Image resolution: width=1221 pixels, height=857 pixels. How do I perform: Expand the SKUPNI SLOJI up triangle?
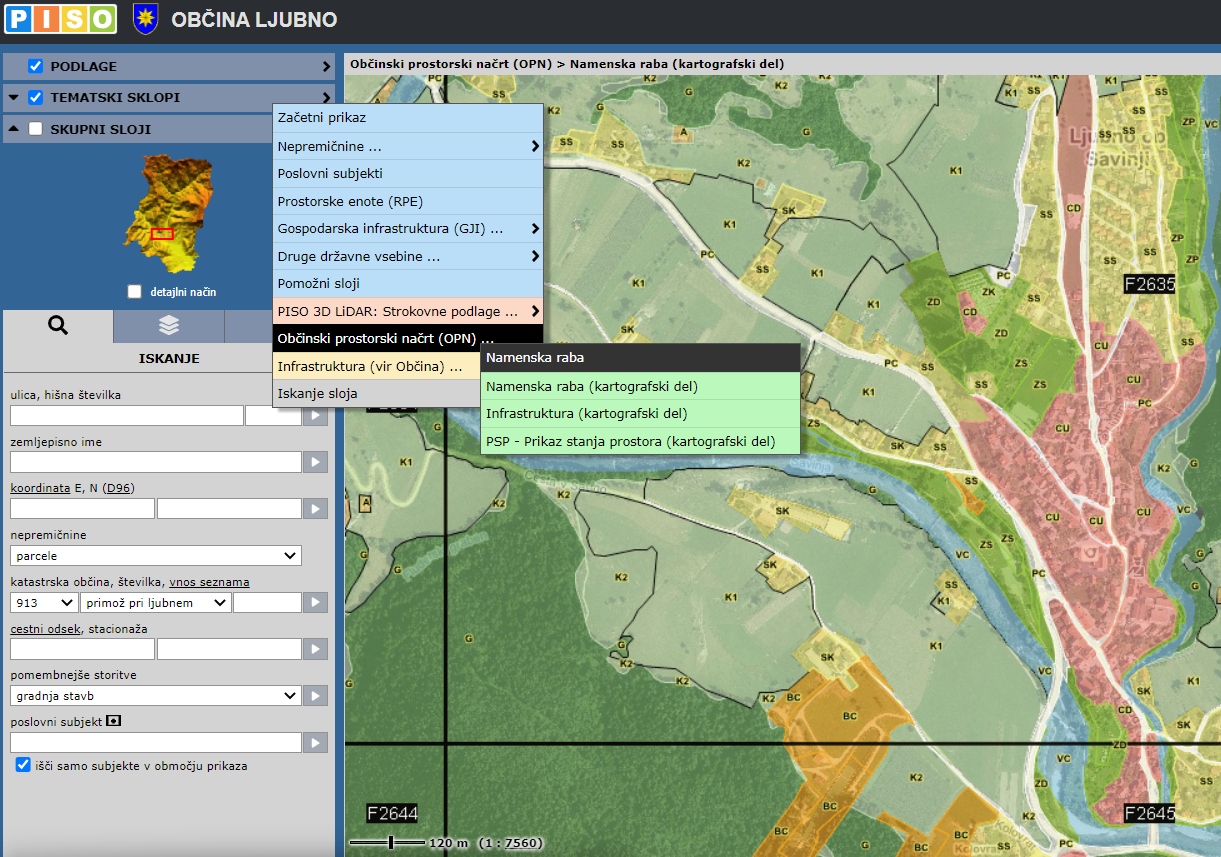[x=14, y=129]
